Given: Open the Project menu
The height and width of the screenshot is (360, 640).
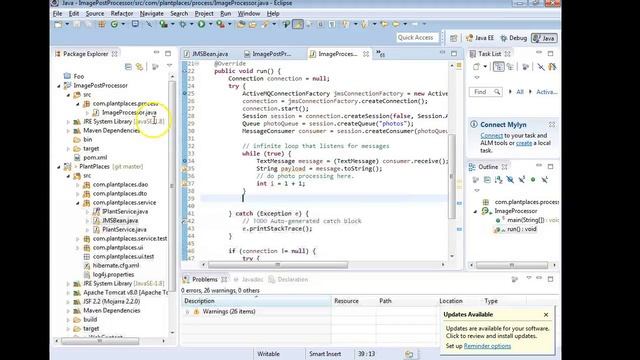Looking at the screenshot, I should [x=204, y=13].
